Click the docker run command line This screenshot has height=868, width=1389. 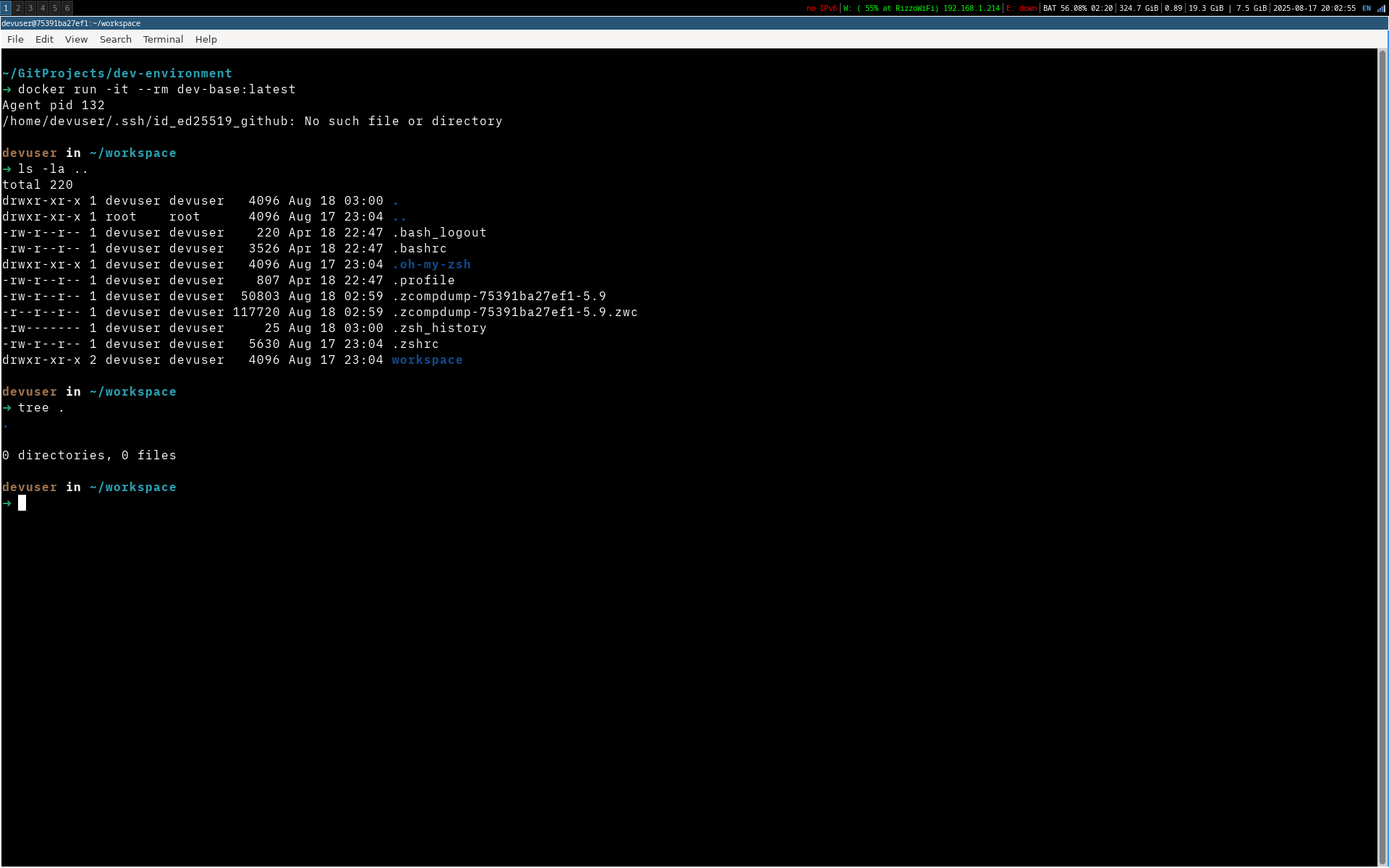157,89
